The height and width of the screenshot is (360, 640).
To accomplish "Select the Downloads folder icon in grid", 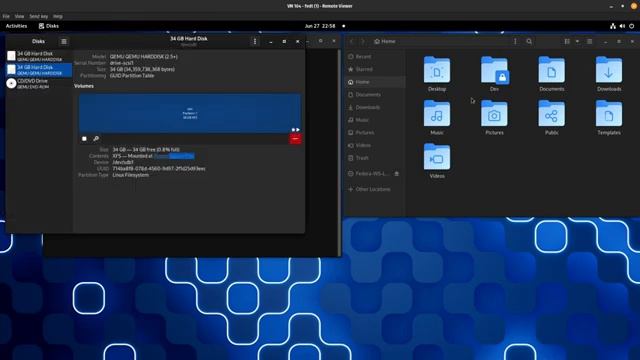I will click(609, 74).
